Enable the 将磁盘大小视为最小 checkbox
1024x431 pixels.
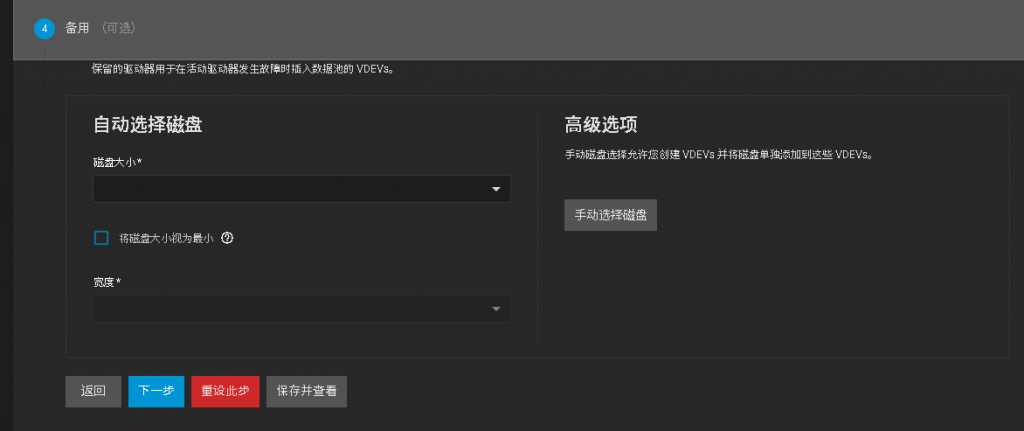pos(101,238)
